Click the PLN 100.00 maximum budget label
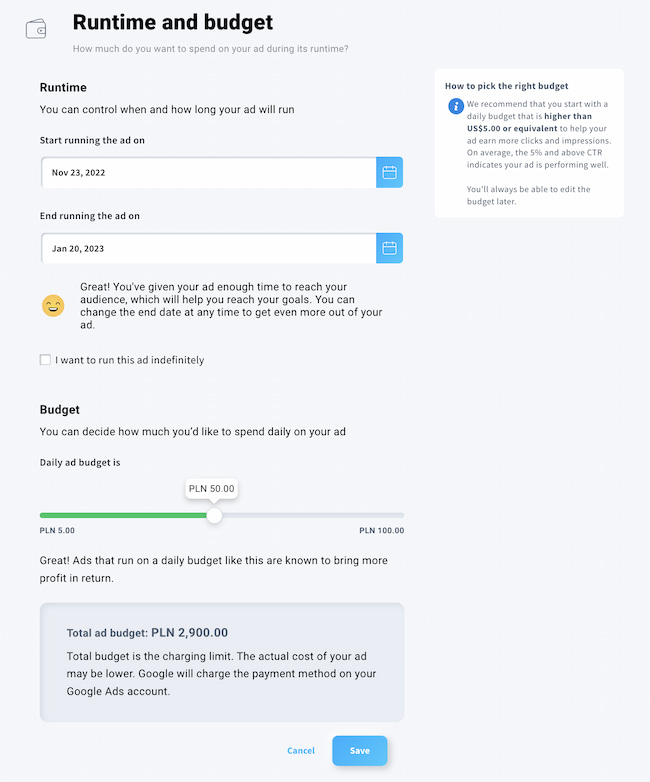The image size is (650, 782). tap(382, 531)
